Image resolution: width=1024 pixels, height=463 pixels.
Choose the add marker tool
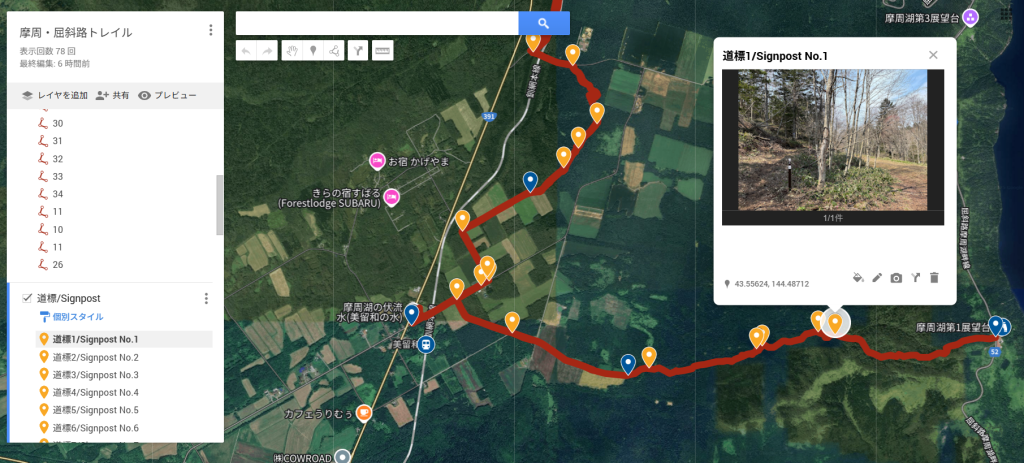click(x=313, y=50)
